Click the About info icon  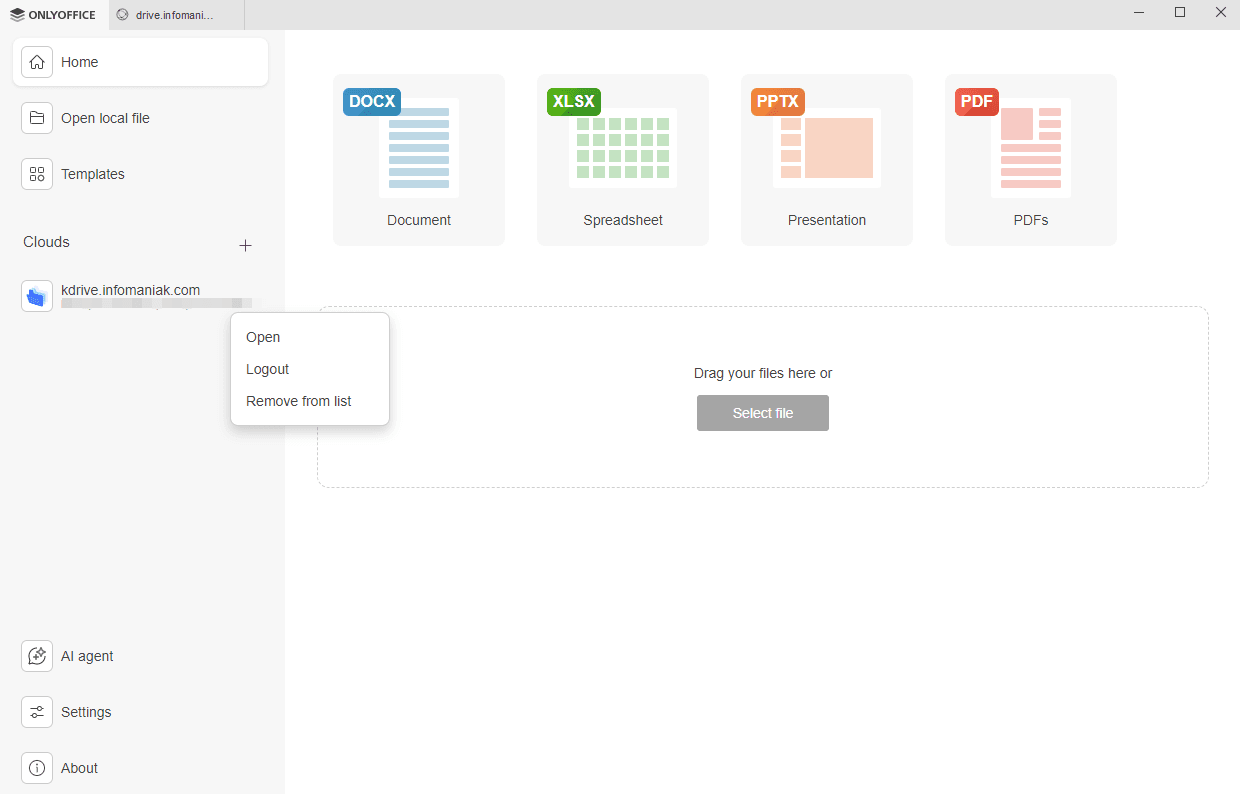coord(37,768)
